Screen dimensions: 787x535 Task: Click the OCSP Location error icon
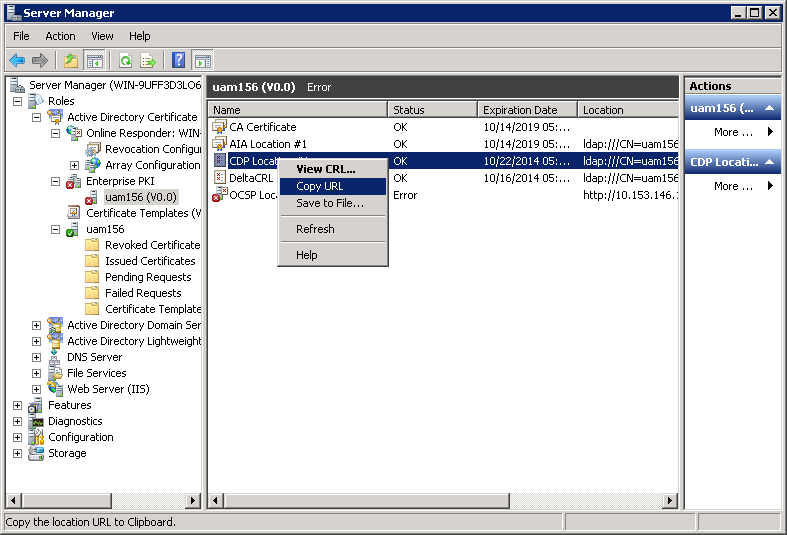coord(219,195)
